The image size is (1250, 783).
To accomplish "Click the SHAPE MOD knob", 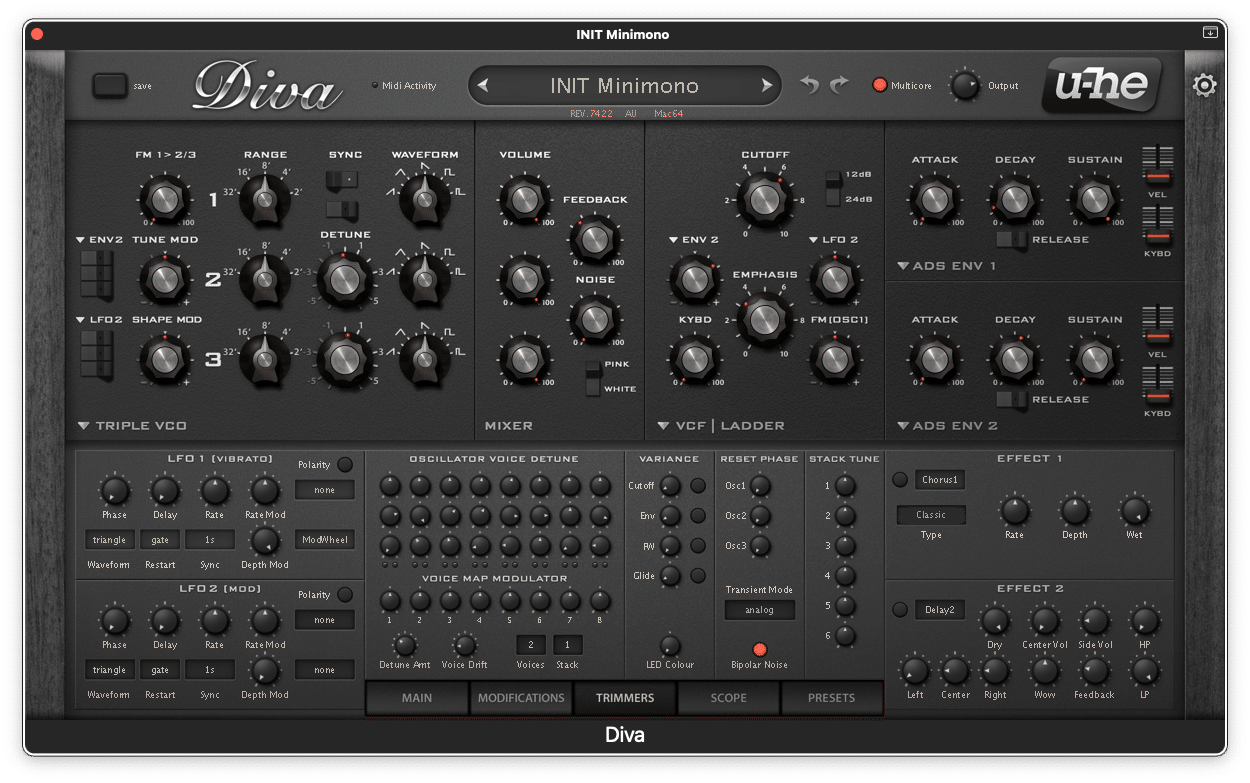I will (x=165, y=358).
